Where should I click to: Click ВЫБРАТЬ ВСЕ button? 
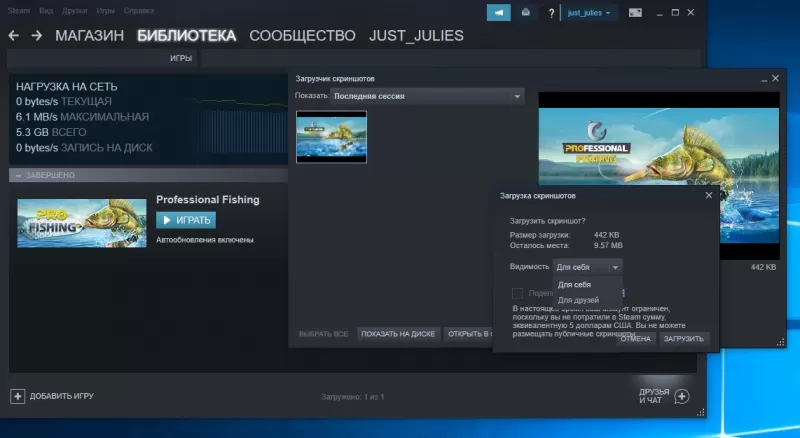pos(323,334)
